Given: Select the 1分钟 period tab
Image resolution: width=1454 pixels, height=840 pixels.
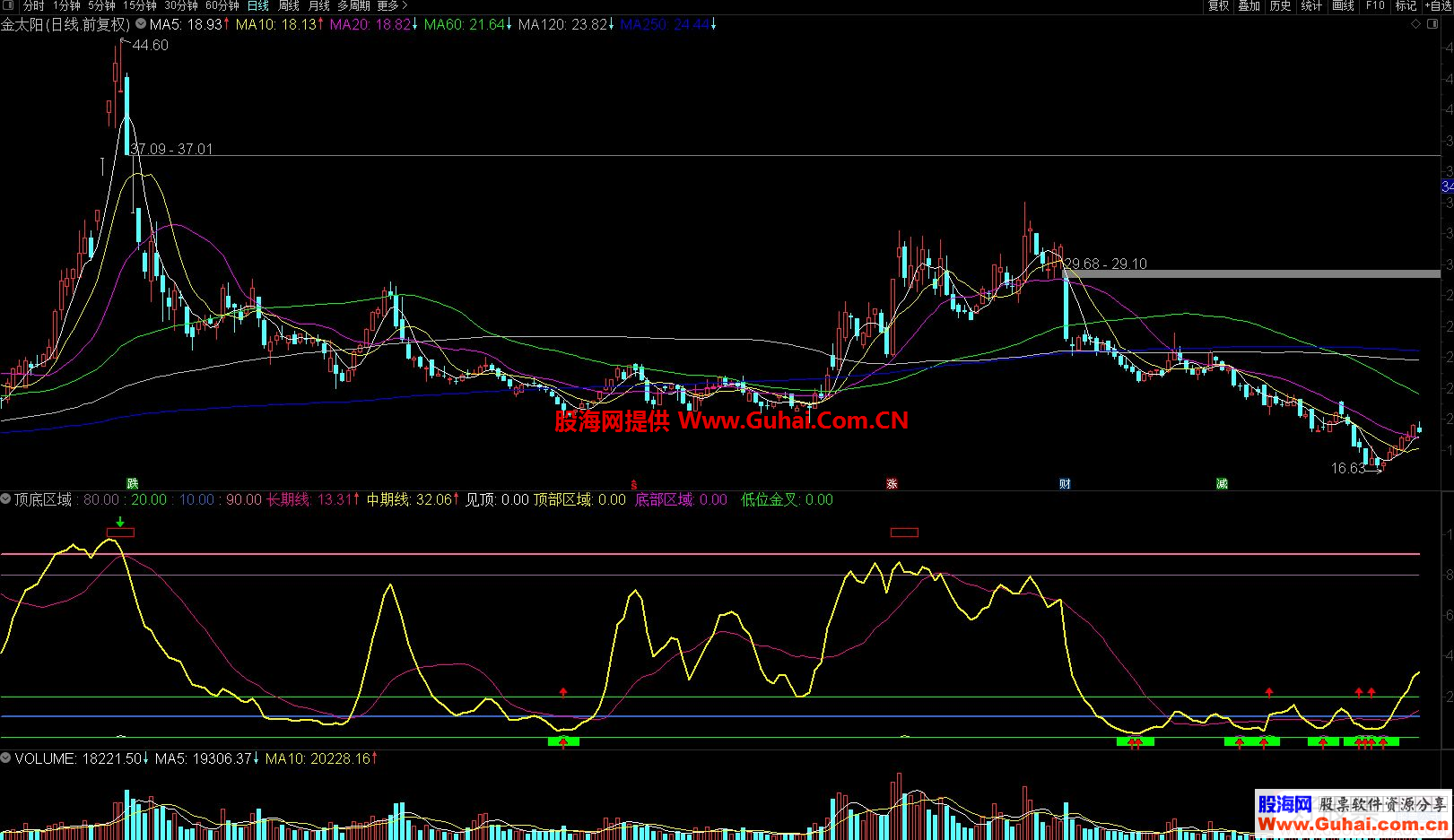Looking at the screenshot, I should tap(67, 5).
